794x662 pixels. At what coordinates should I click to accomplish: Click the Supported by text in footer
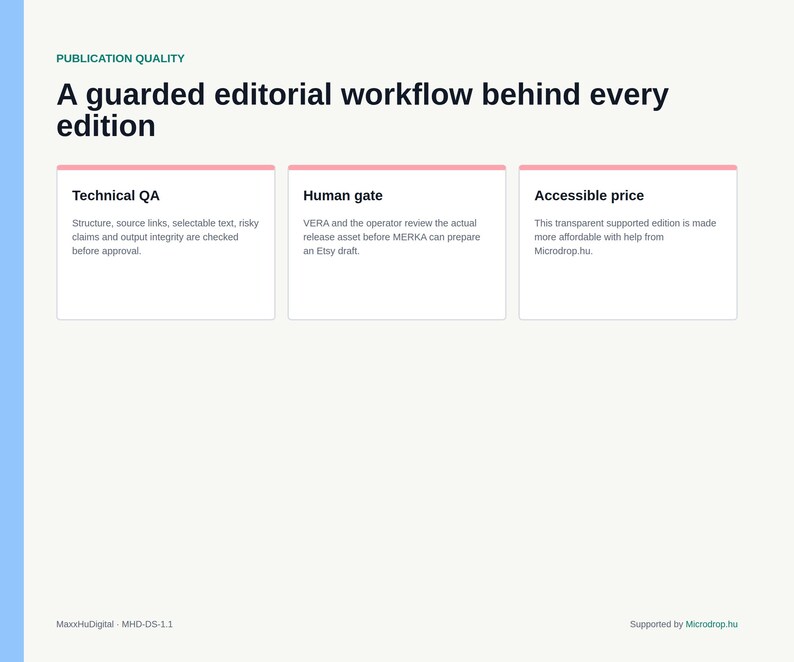pyautogui.click(x=656, y=624)
